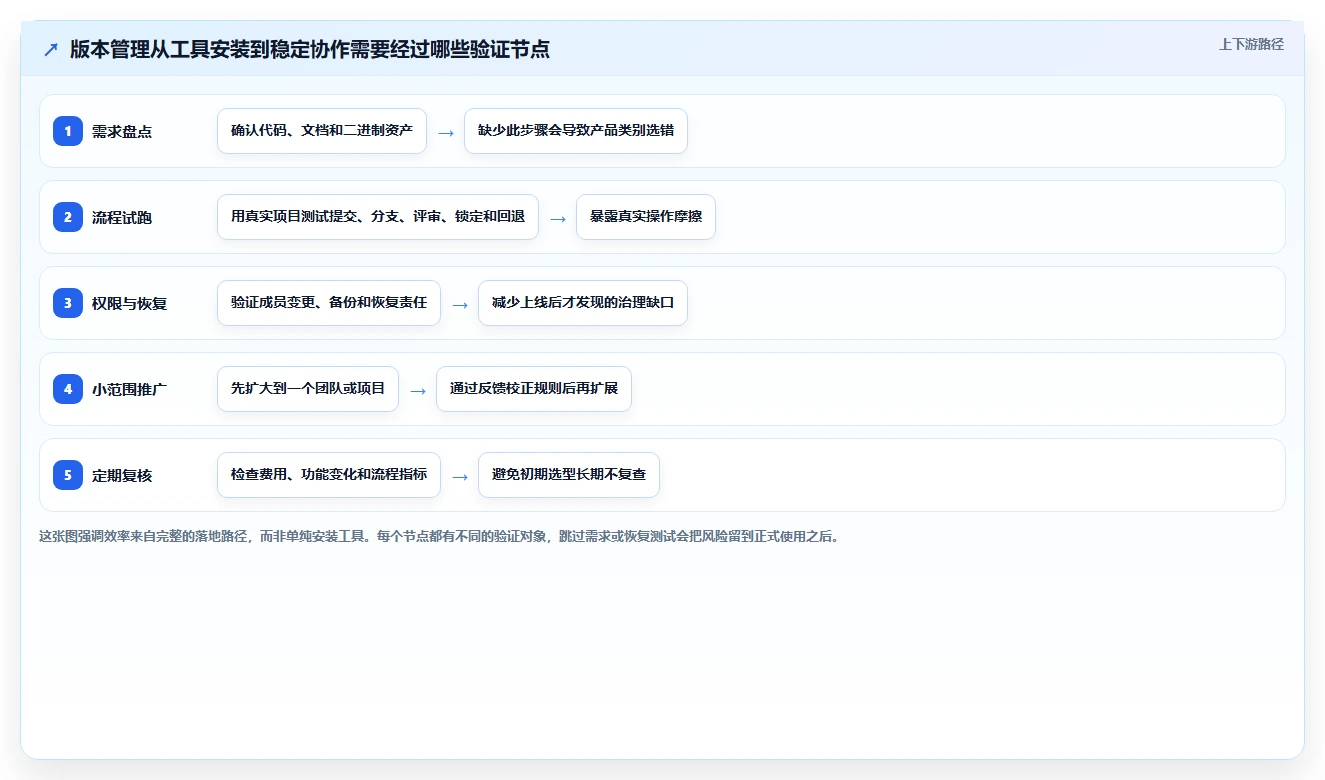Select step badge number 1
Image resolution: width=1325 pixels, height=780 pixels.
coord(68,130)
